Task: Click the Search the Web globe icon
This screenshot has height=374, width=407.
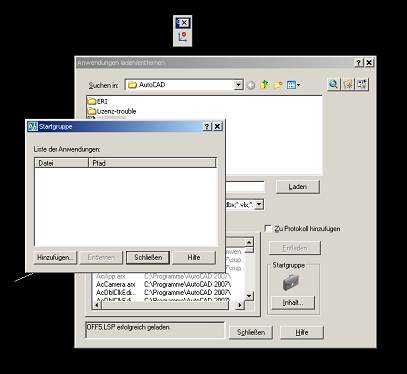Action: point(333,84)
